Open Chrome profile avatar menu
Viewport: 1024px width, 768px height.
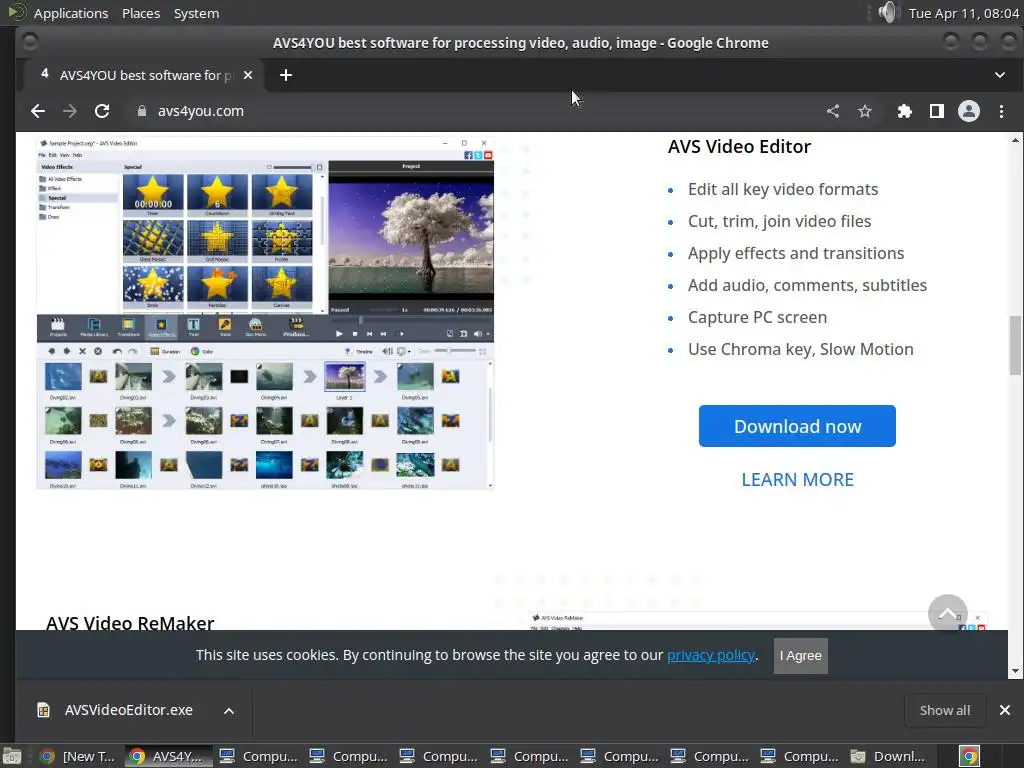(968, 111)
